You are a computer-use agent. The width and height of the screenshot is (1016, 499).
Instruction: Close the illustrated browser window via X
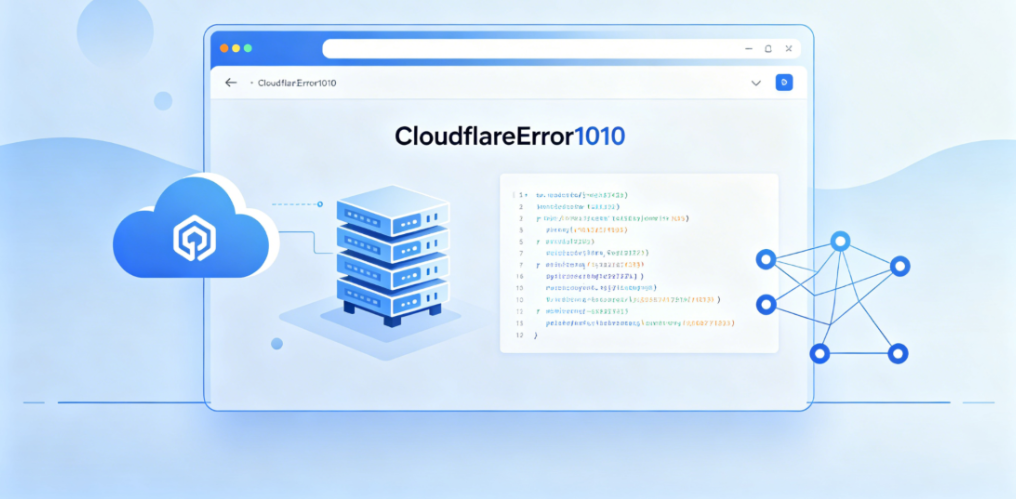789,49
